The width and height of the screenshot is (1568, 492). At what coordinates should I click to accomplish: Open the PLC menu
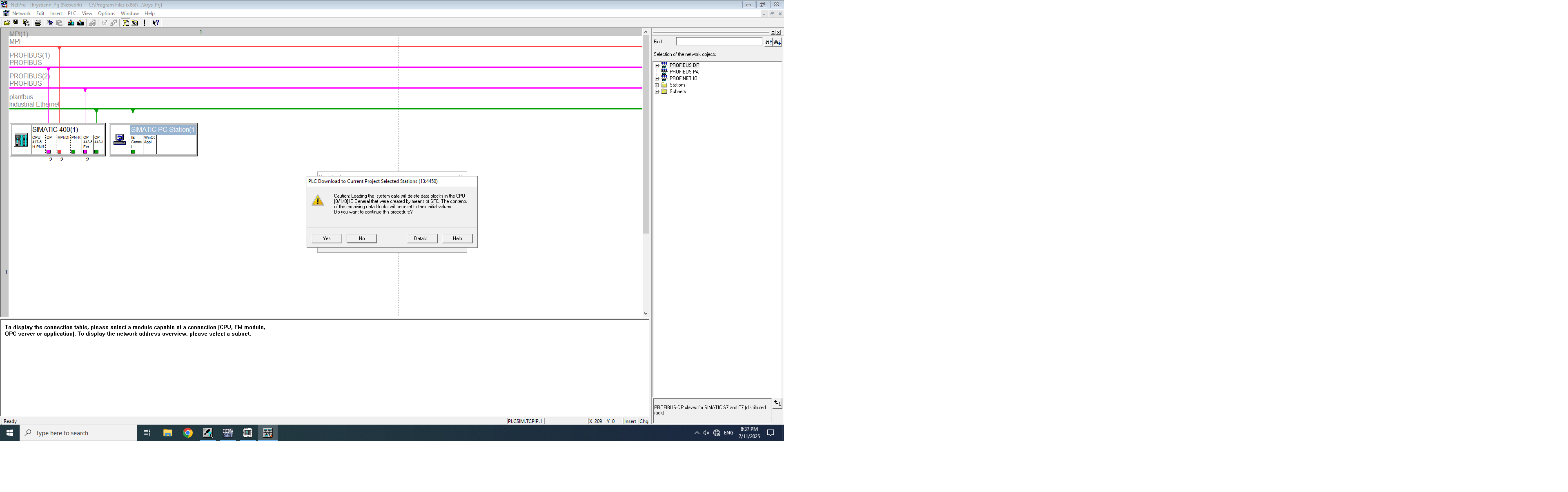click(72, 13)
